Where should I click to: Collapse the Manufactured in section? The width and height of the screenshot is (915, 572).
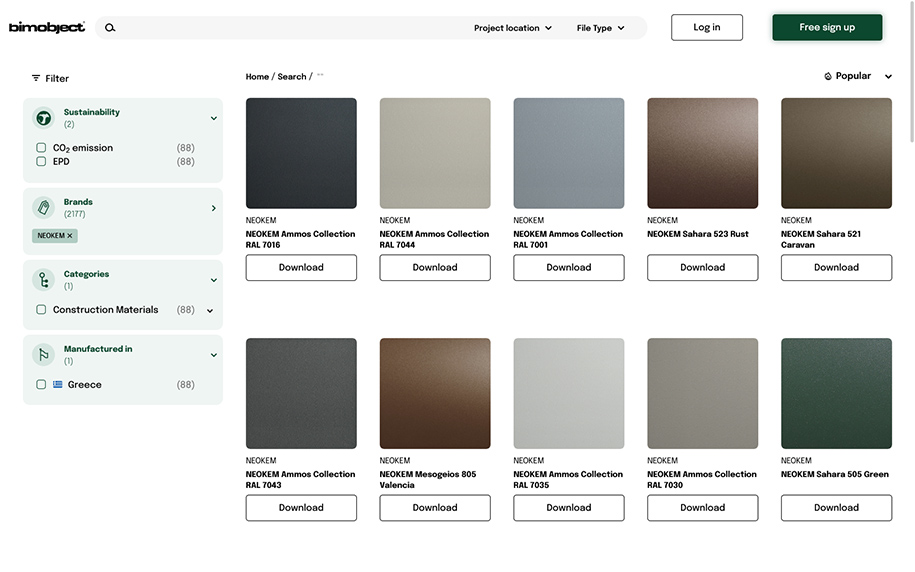coord(214,355)
